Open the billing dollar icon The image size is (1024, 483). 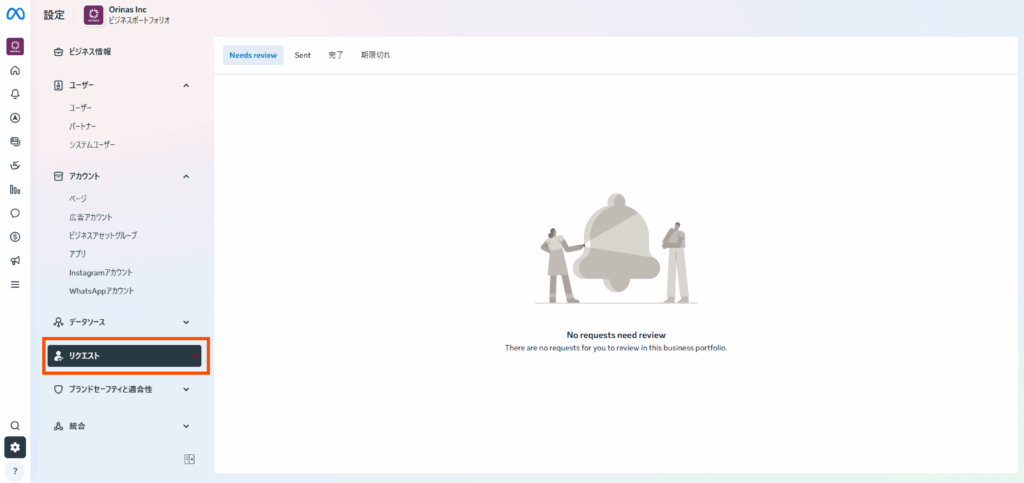pos(15,237)
